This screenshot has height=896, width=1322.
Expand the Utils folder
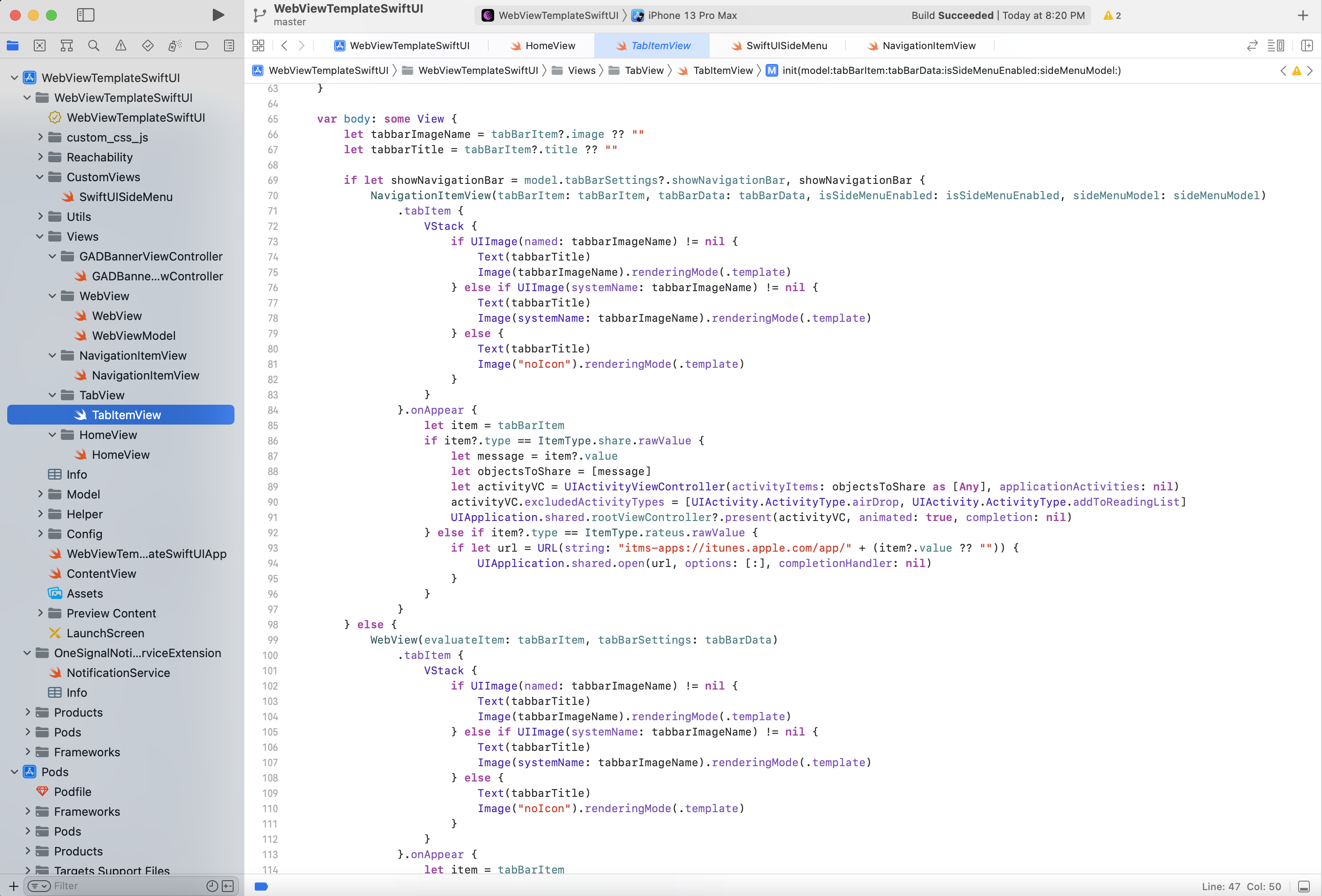point(40,217)
